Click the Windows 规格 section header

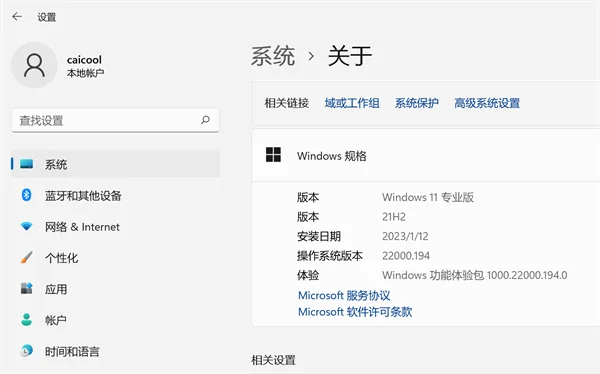426,155
